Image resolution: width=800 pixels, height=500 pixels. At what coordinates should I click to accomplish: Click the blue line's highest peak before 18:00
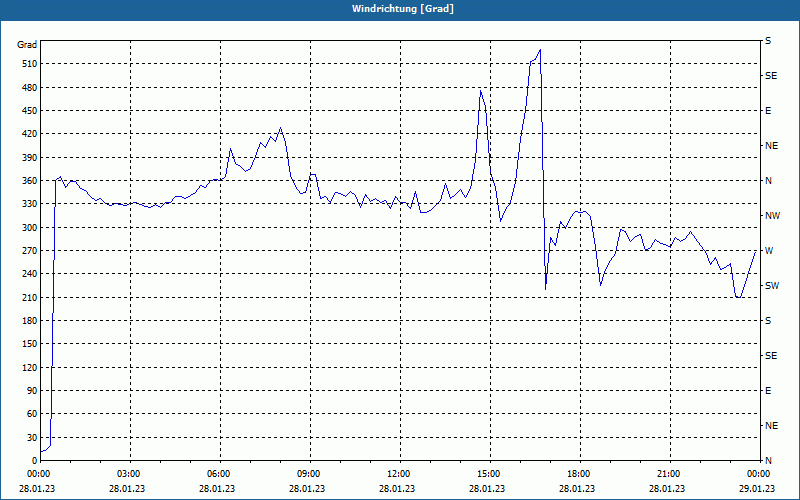(540, 50)
